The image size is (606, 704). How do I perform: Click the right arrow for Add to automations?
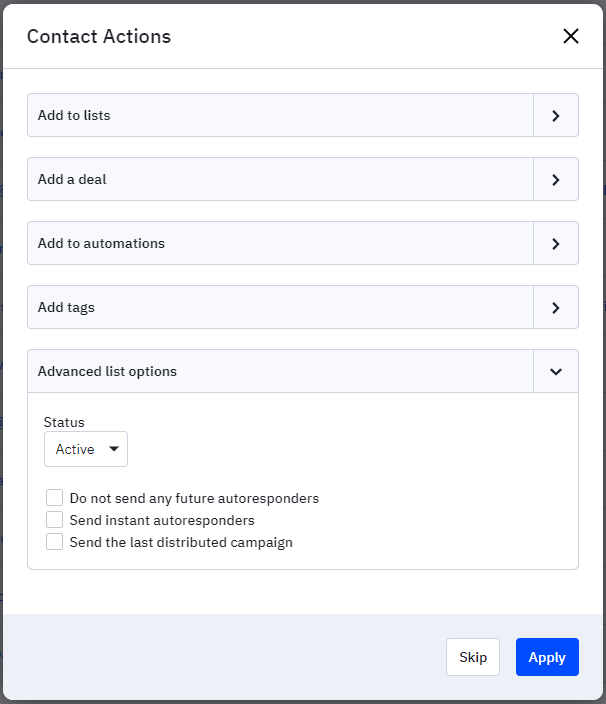pyautogui.click(x=556, y=243)
